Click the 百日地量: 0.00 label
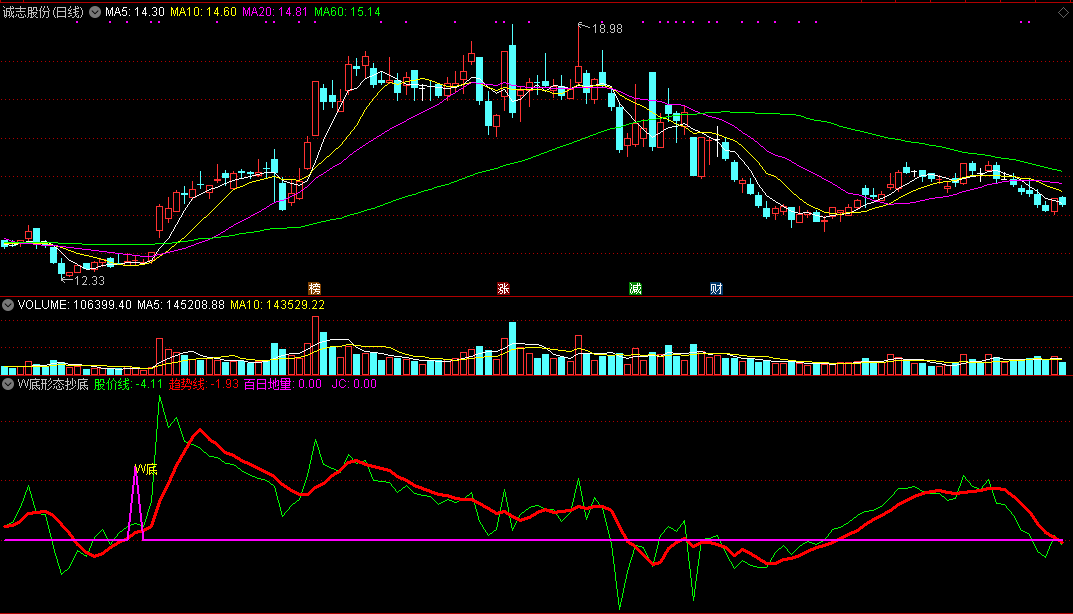Screen dimensions: 1073x614 (283, 384)
